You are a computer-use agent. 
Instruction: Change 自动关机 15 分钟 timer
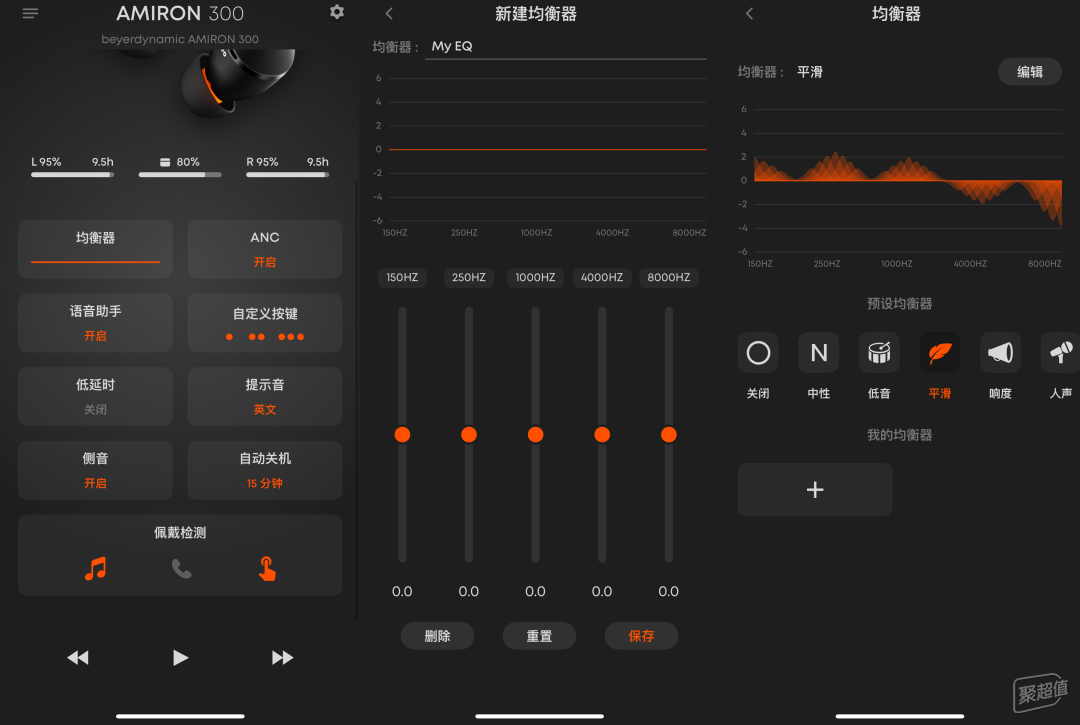264,470
